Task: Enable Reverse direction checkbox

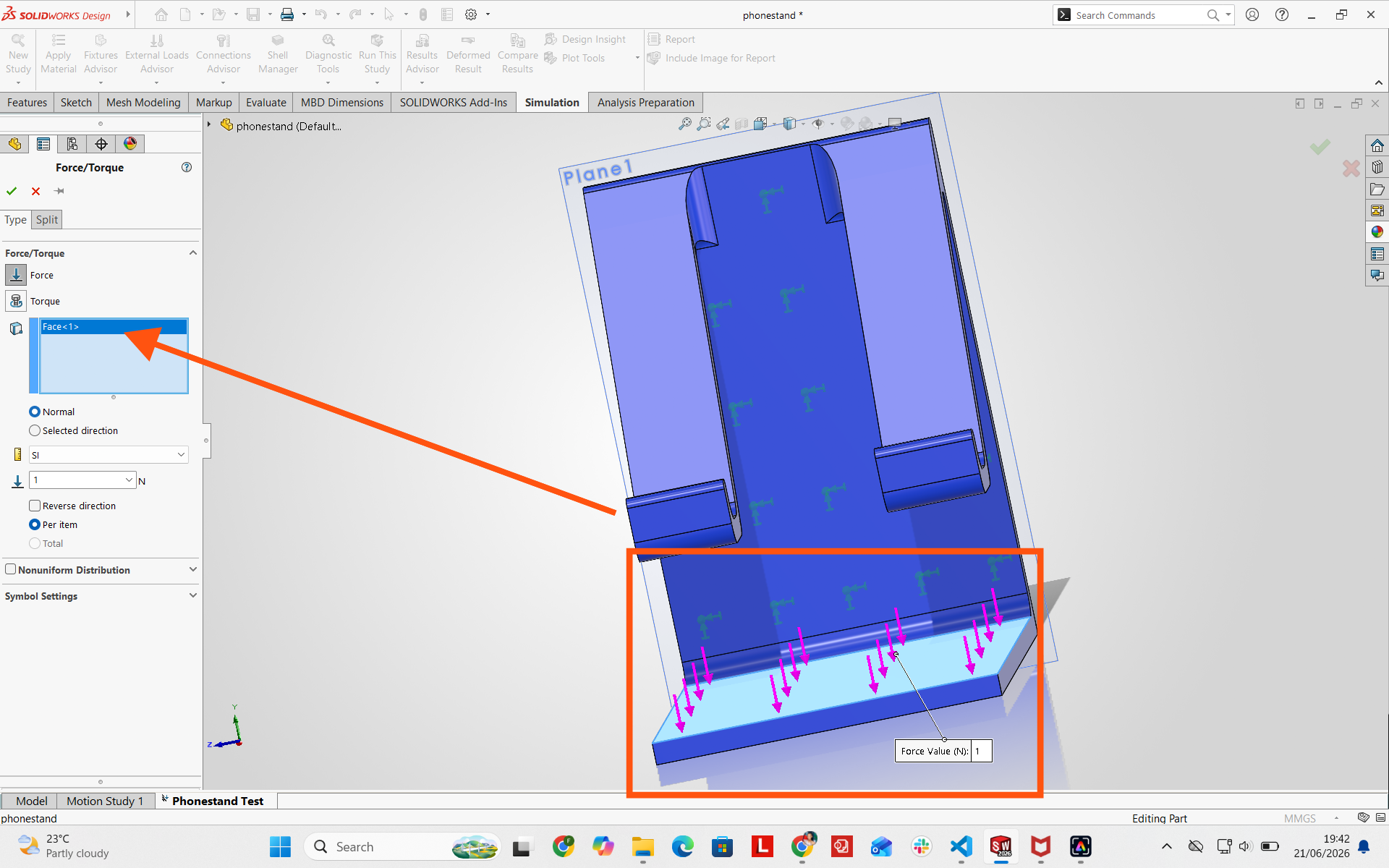Action: pos(35,506)
